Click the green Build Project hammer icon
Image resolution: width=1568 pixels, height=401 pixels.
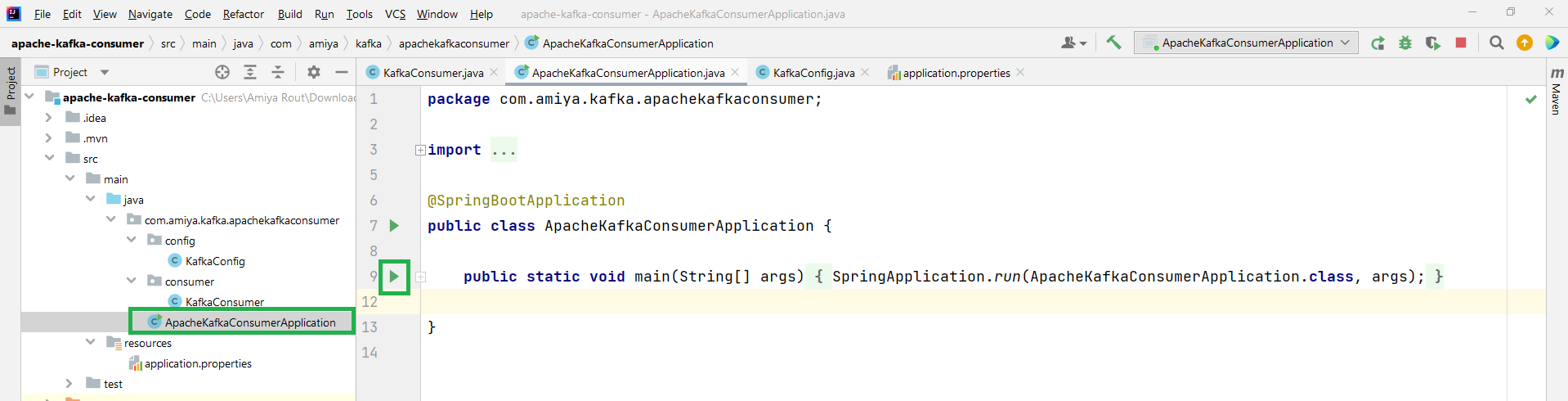click(x=1113, y=43)
